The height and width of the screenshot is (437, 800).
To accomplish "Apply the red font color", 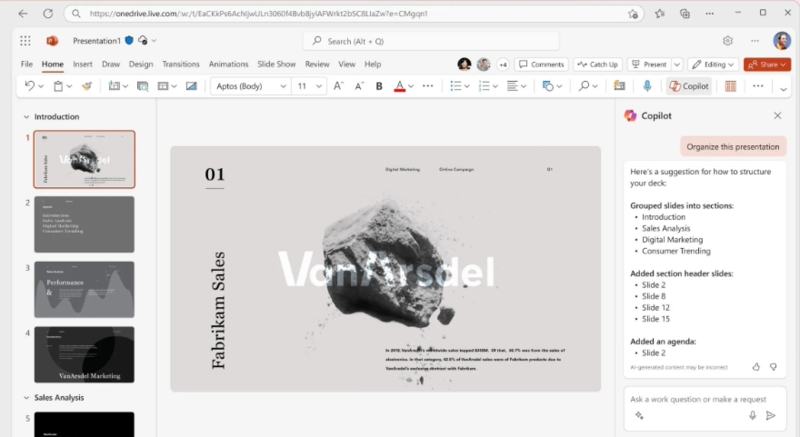I will point(400,86).
